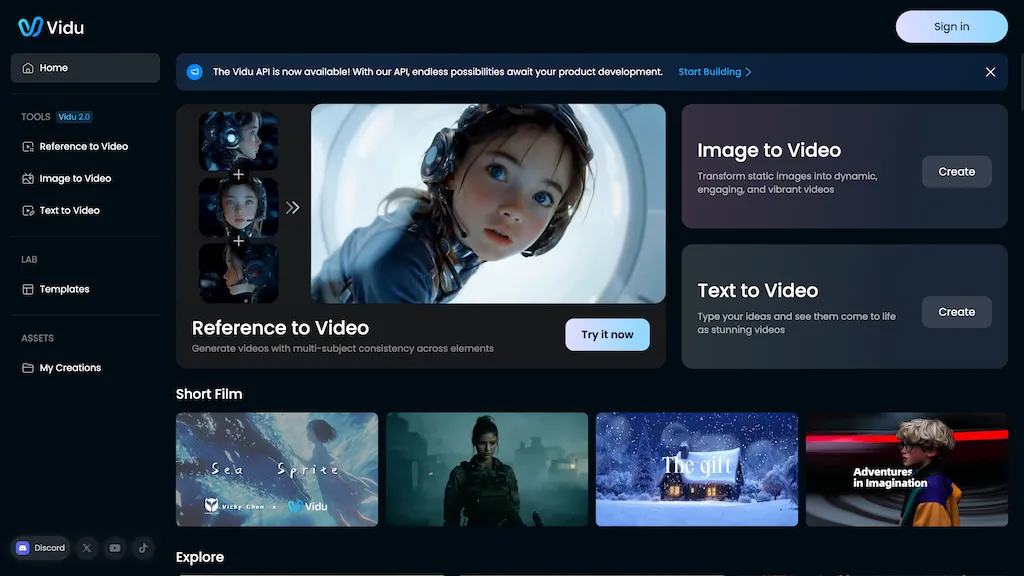This screenshot has height=576, width=1024.
Task: Click the plus sign above third reference
Action: [238, 241]
